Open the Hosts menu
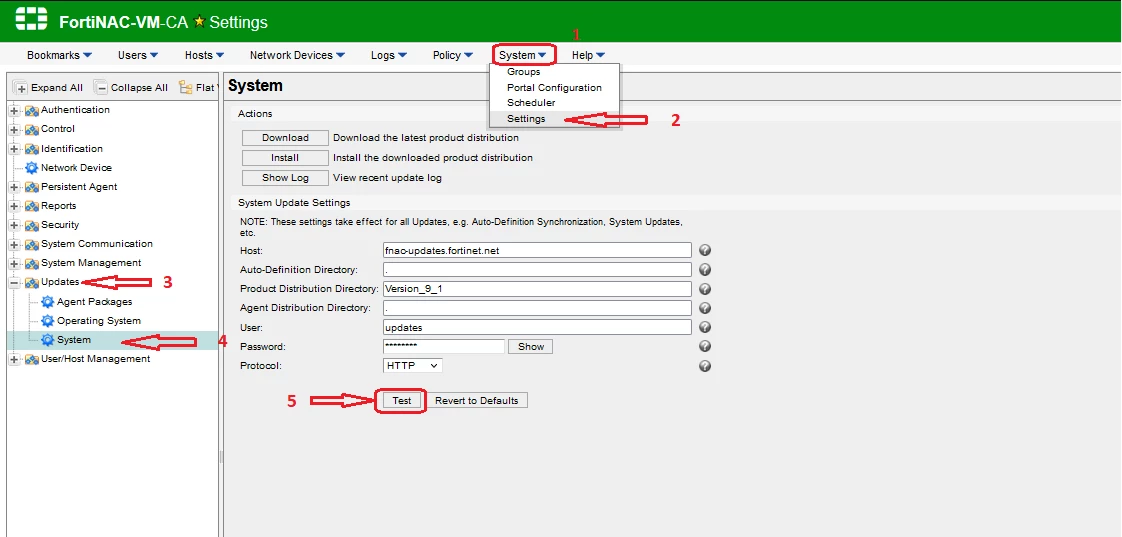 click(205, 55)
